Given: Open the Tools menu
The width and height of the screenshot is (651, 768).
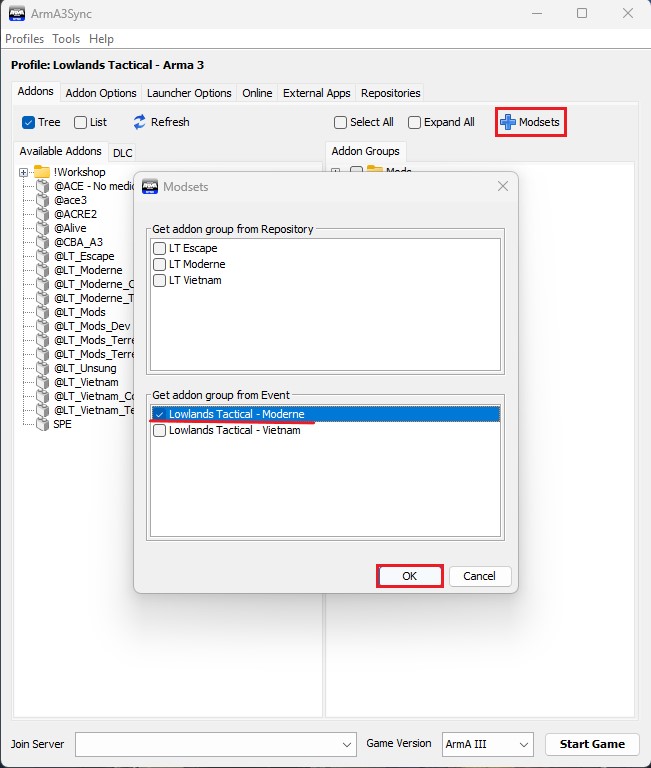Looking at the screenshot, I should coord(66,39).
